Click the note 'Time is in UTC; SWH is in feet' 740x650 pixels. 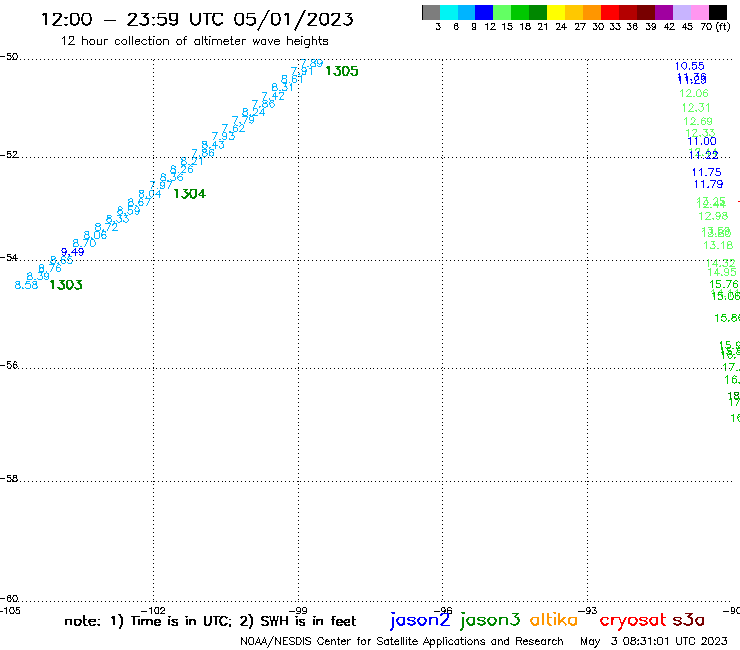(x=210, y=621)
